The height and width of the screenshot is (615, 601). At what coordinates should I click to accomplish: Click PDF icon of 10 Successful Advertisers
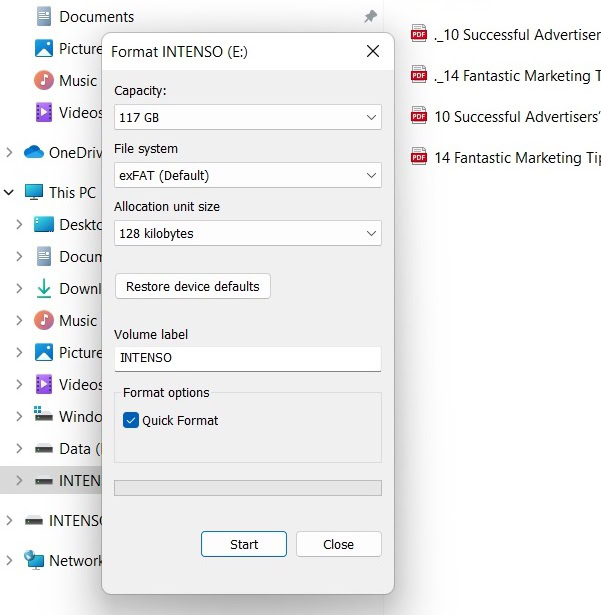[419, 116]
